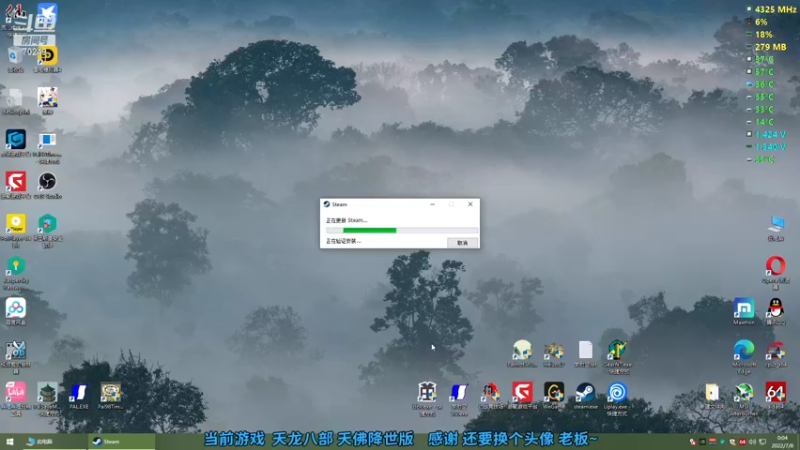Open the steam.exe desktop shortcut
800x450 pixels.
[x=585, y=395]
